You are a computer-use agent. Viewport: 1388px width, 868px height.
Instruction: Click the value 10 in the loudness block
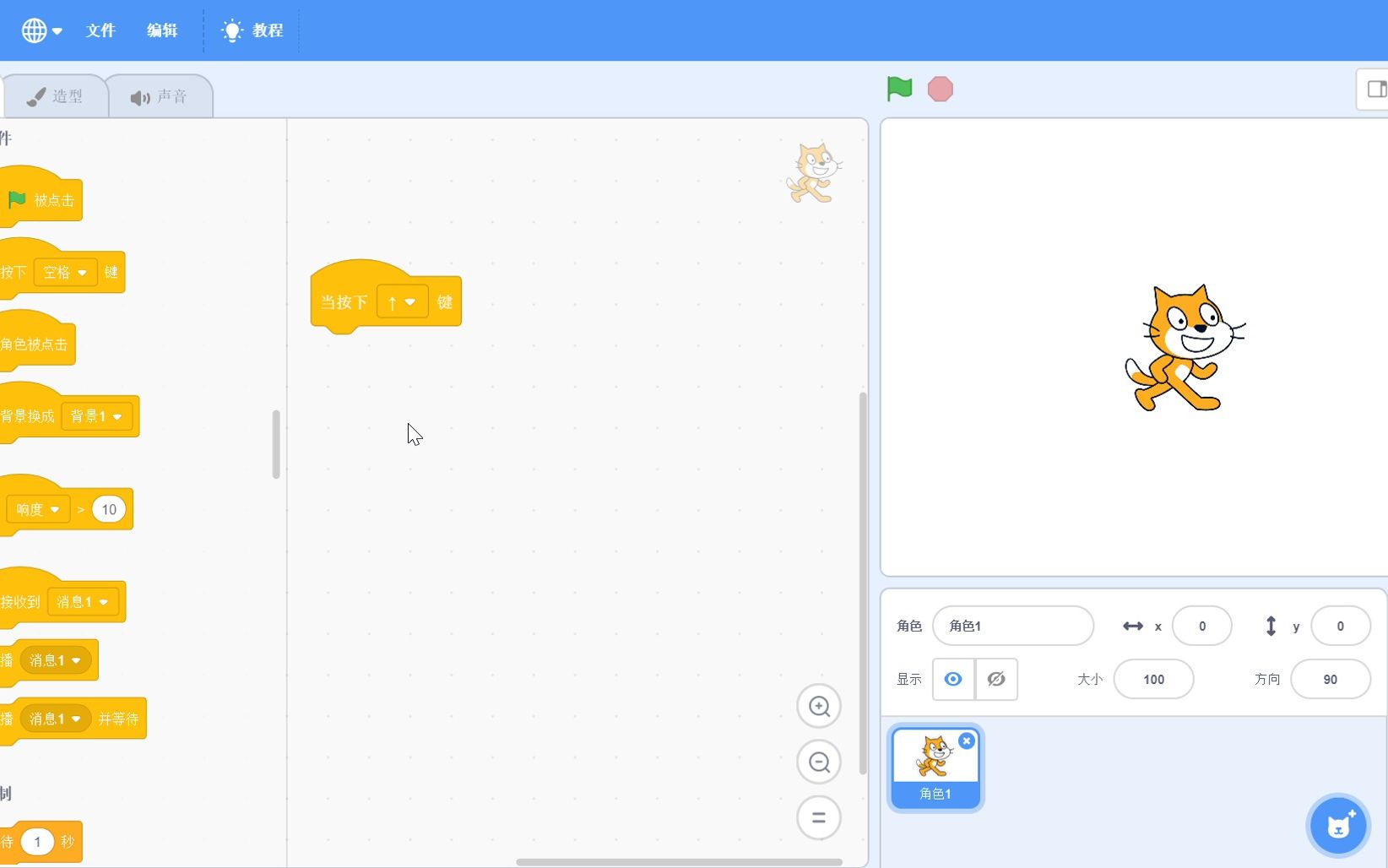point(109,509)
